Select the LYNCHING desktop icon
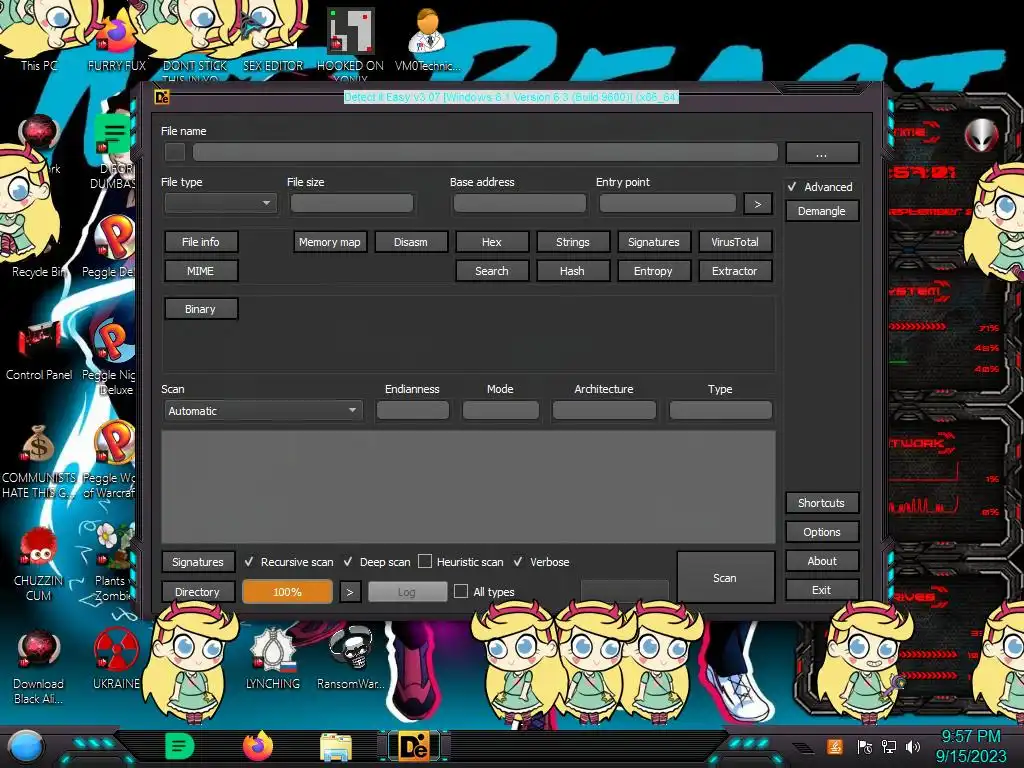 tap(272, 658)
